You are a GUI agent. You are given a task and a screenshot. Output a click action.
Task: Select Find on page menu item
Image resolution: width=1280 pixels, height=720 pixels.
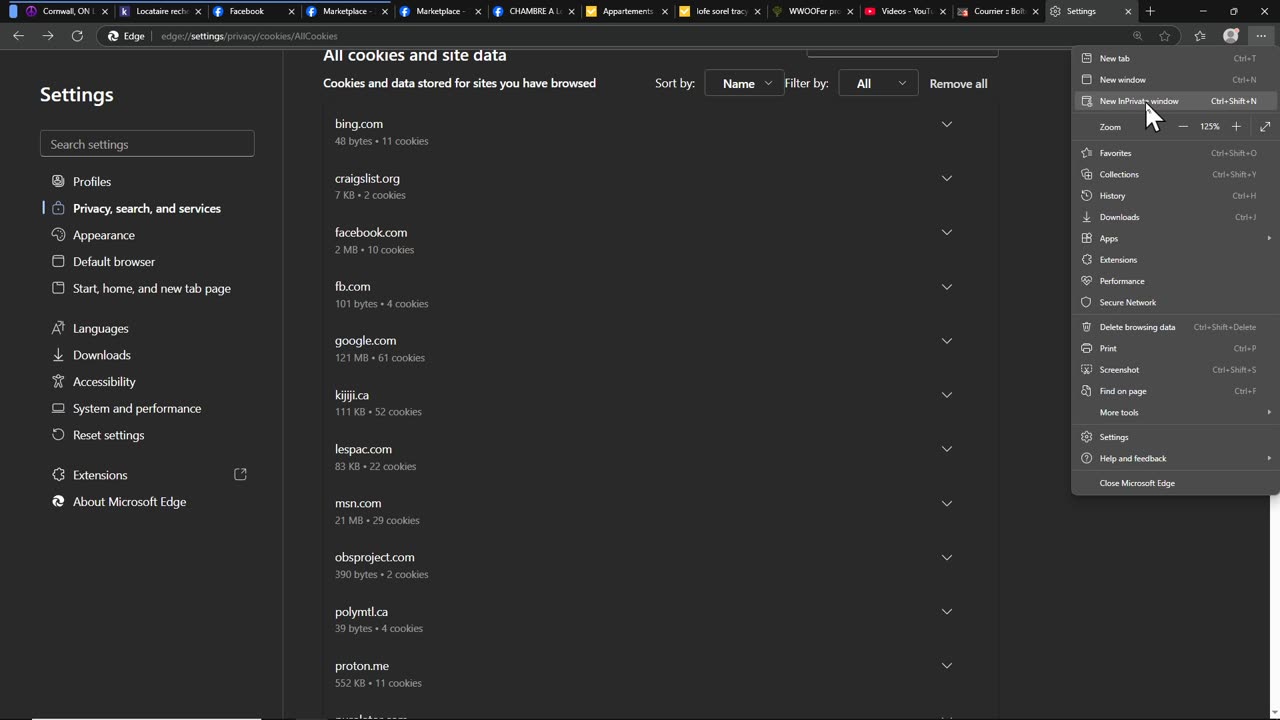click(1175, 391)
